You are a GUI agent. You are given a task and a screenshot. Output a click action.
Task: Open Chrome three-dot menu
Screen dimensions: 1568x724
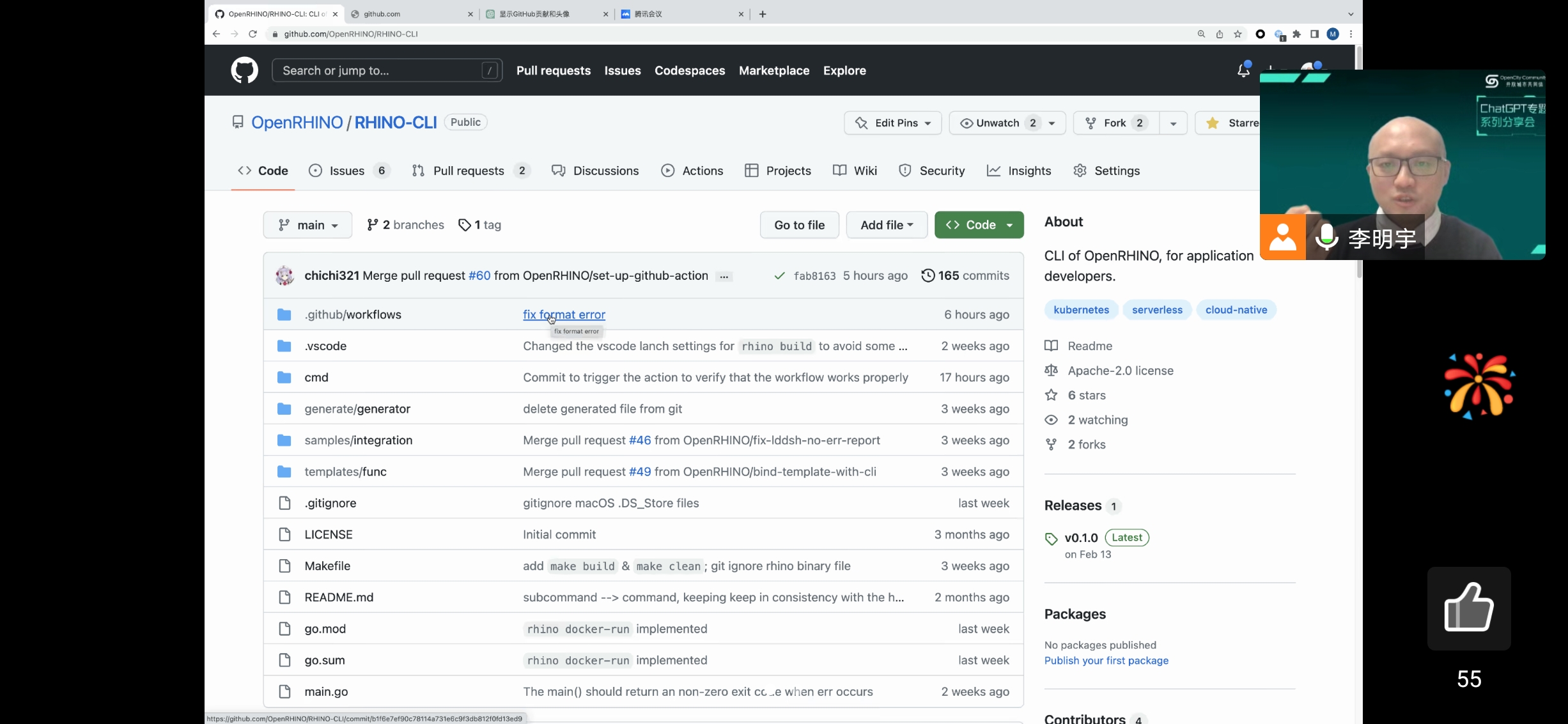[1351, 34]
